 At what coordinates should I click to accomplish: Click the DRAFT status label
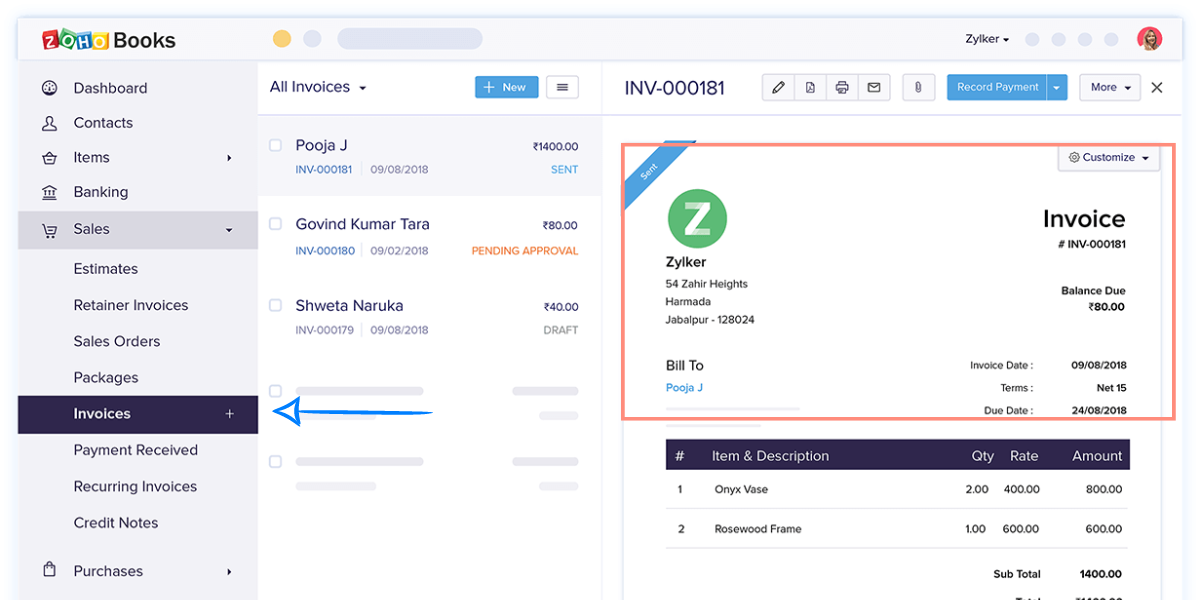(x=561, y=330)
